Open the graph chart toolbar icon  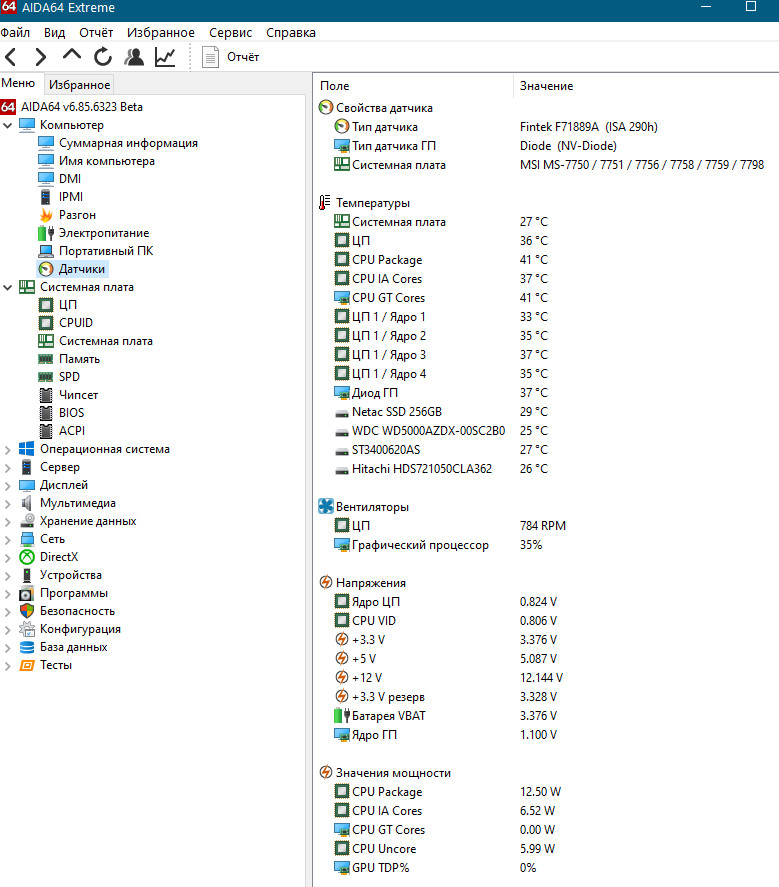(x=165, y=57)
